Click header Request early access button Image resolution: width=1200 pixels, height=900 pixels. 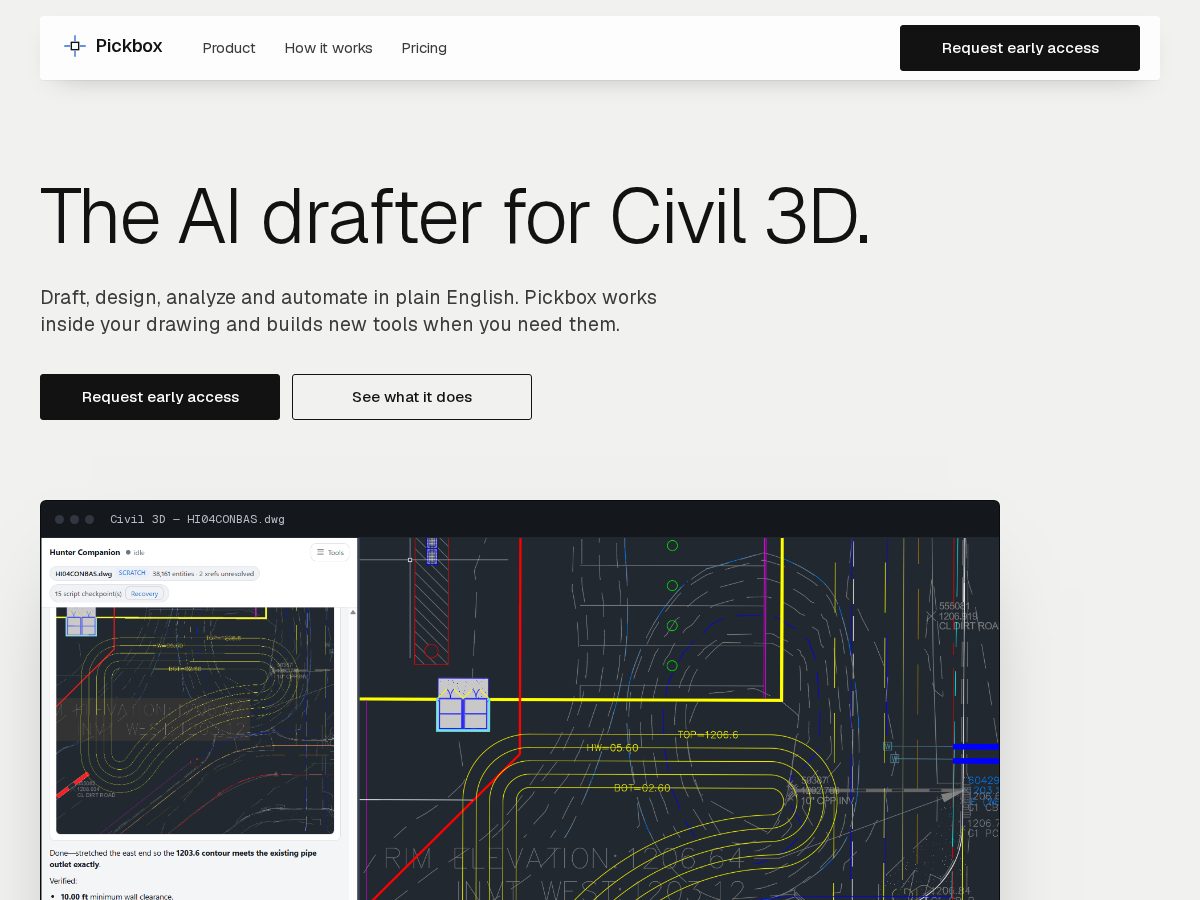(x=1020, y=48)
